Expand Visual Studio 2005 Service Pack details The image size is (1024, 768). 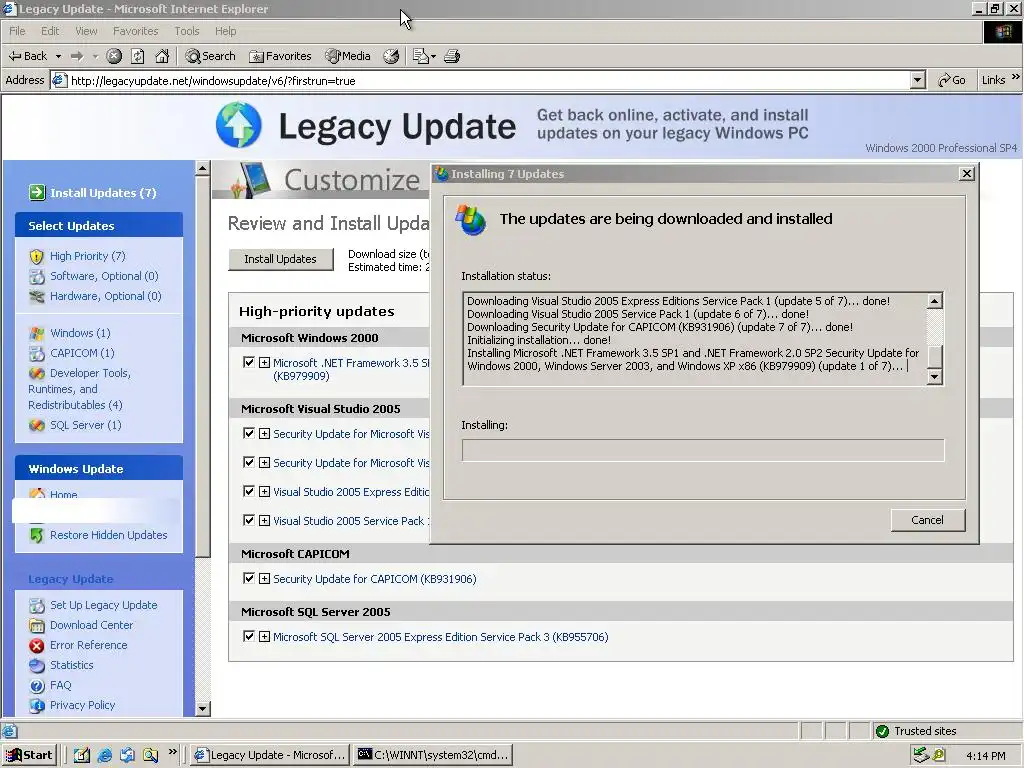264,520
